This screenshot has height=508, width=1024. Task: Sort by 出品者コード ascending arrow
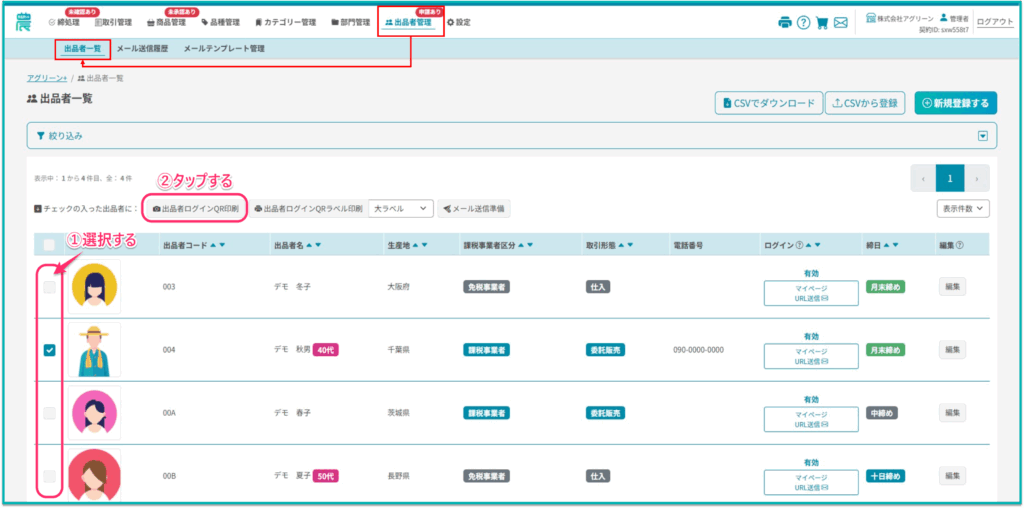pyautogui.click(x=214, y=246)
